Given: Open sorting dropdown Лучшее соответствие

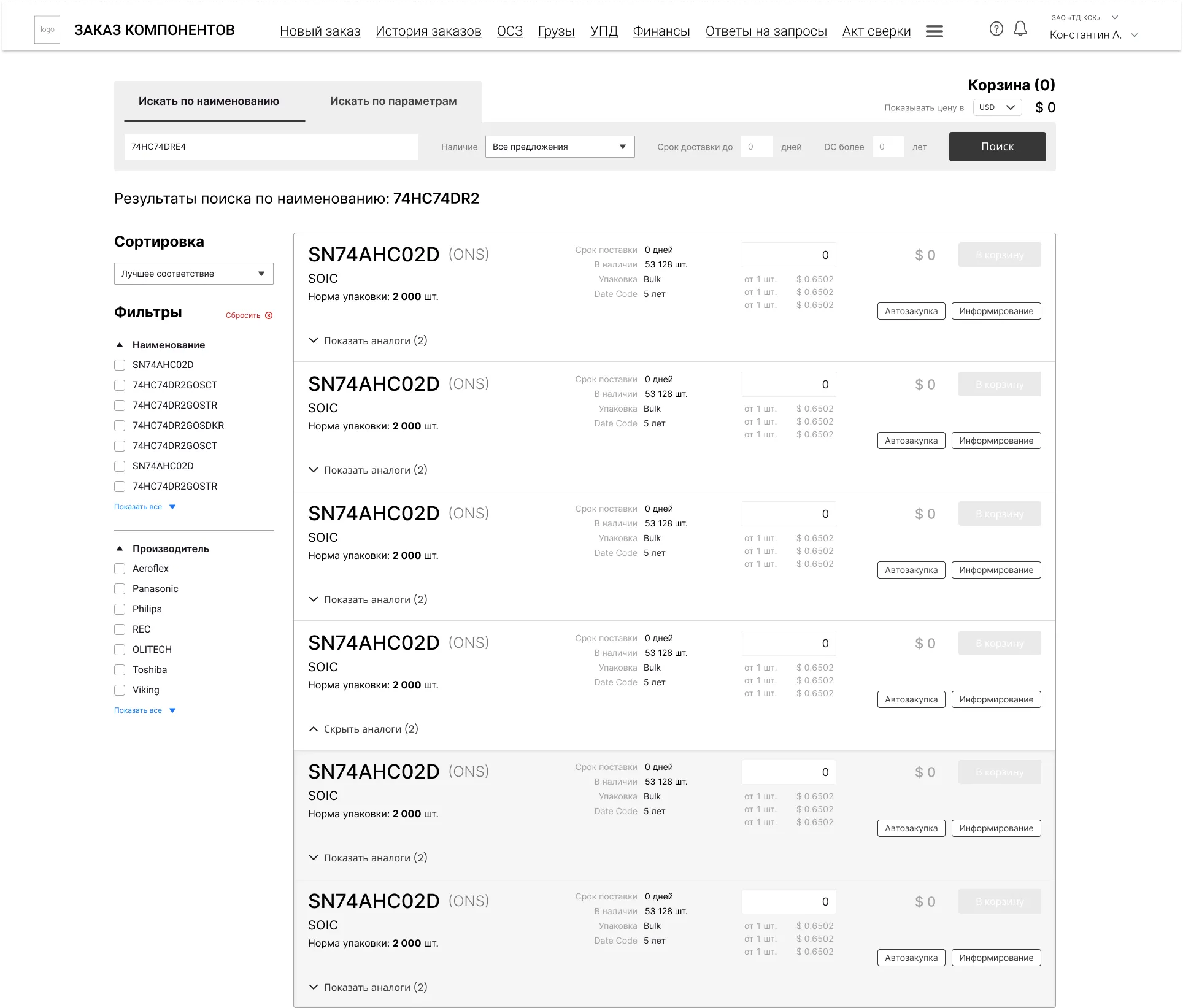Looking at the screenshot, I should coord(194,274).
